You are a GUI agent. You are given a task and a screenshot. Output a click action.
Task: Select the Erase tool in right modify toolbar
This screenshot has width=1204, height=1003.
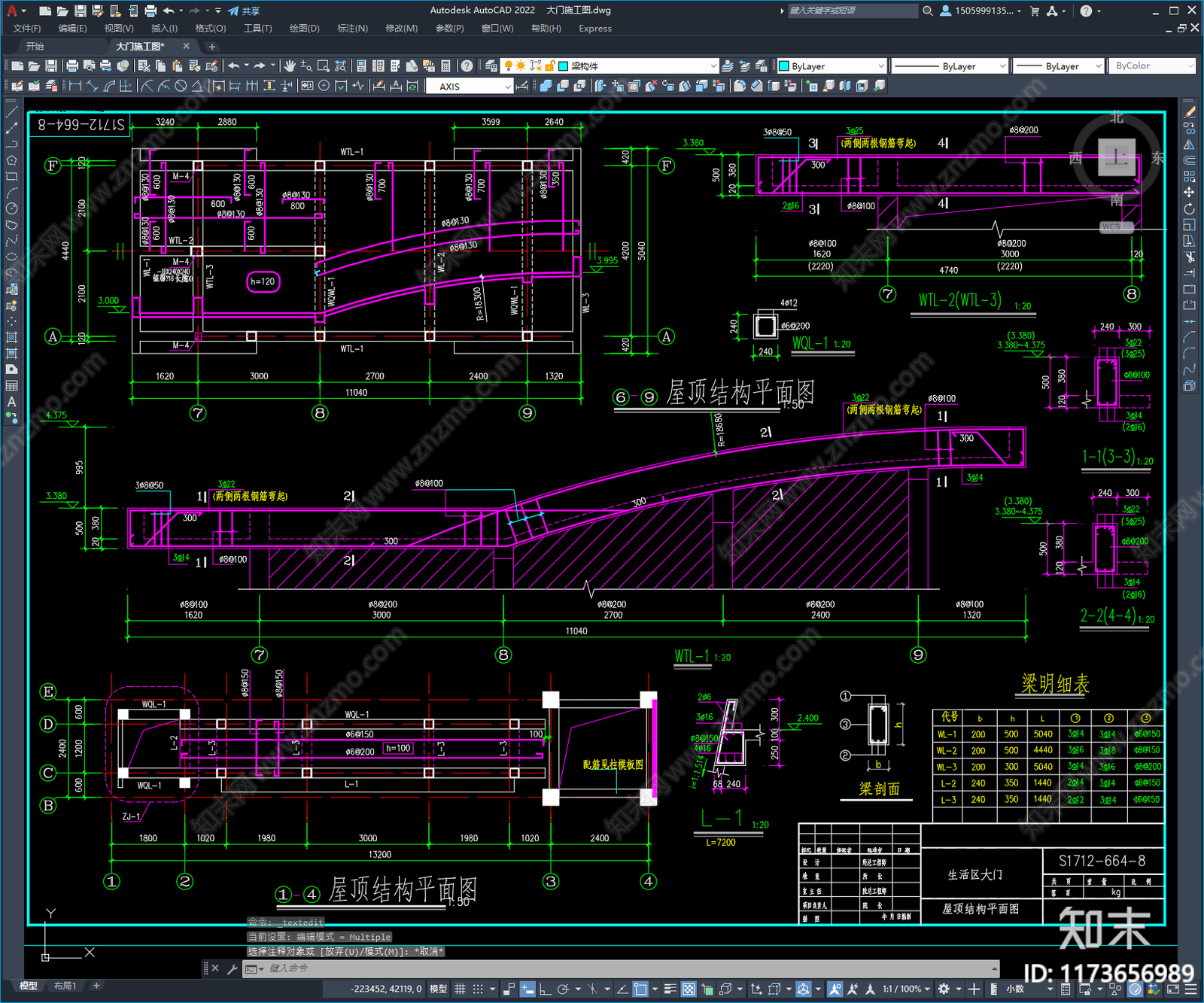pyautogui.click(x=1189, y=112)
